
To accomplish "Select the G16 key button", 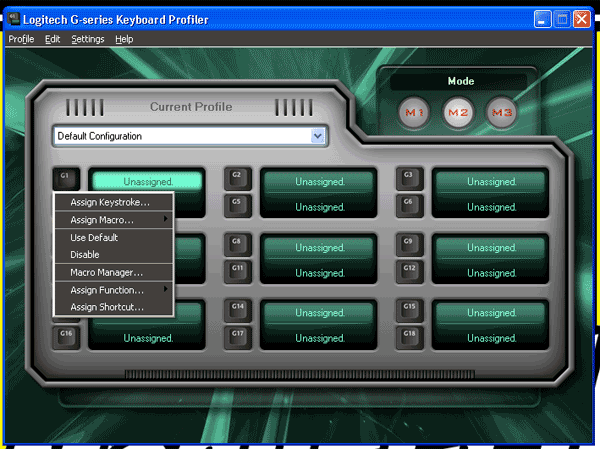I will pos(66,338).
